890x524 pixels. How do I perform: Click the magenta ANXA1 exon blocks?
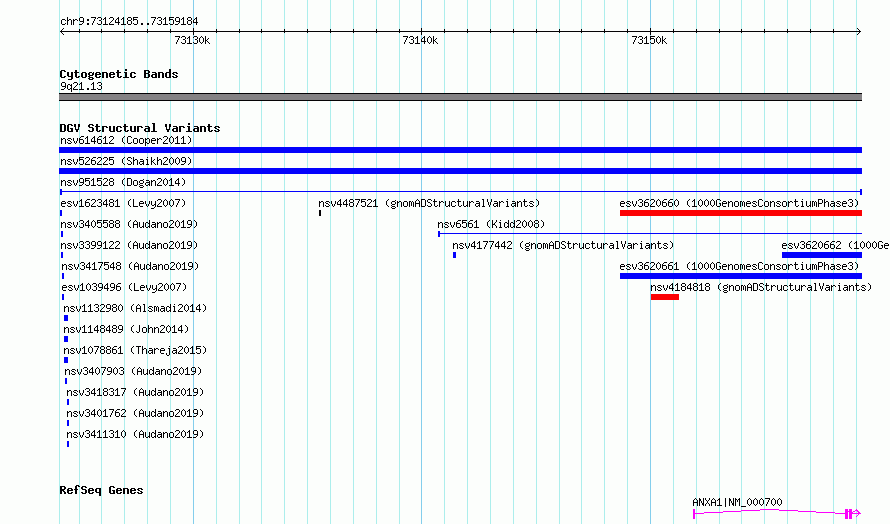point(849,514)
